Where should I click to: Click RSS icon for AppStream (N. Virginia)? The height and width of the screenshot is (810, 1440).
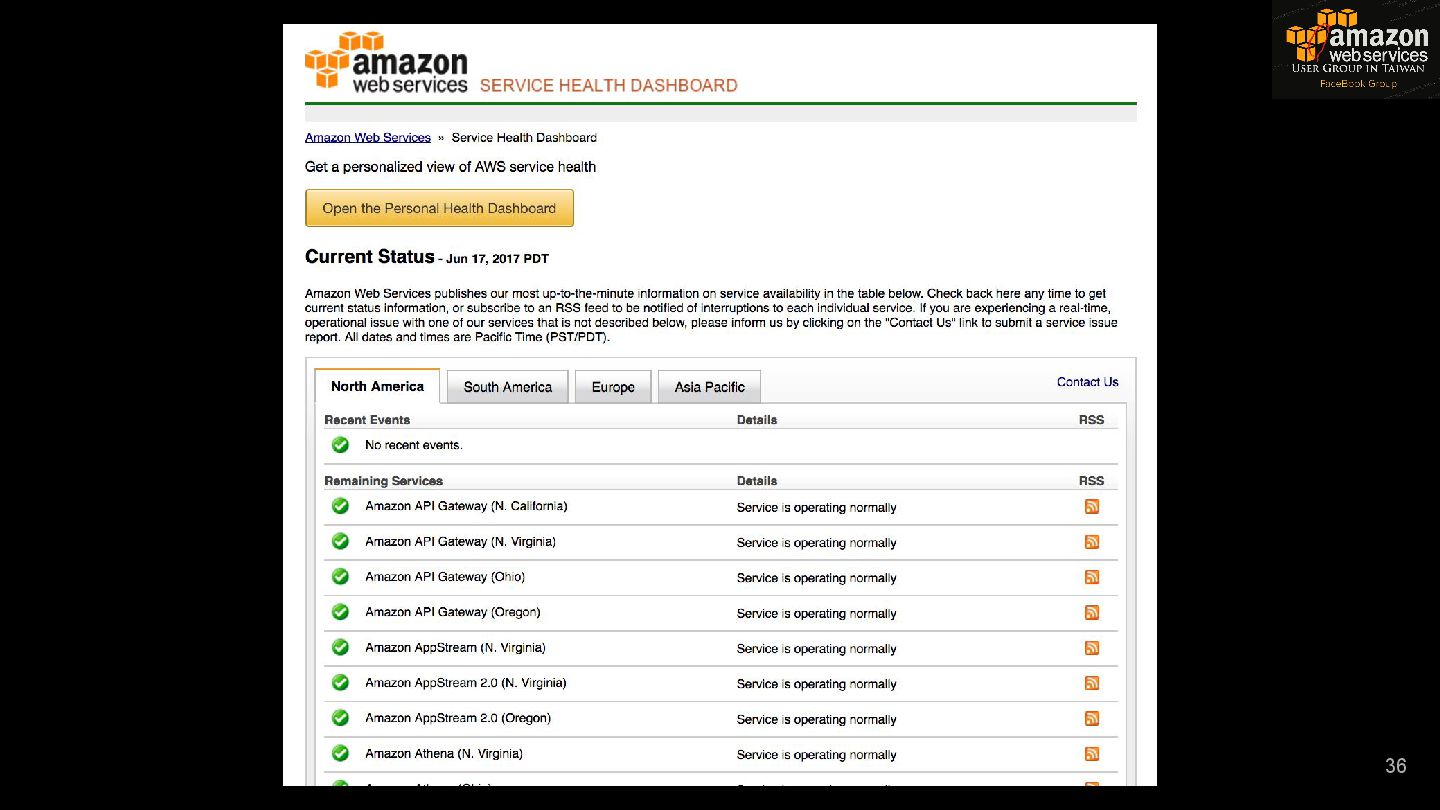pyautogui.click(x=1091, y=648)
